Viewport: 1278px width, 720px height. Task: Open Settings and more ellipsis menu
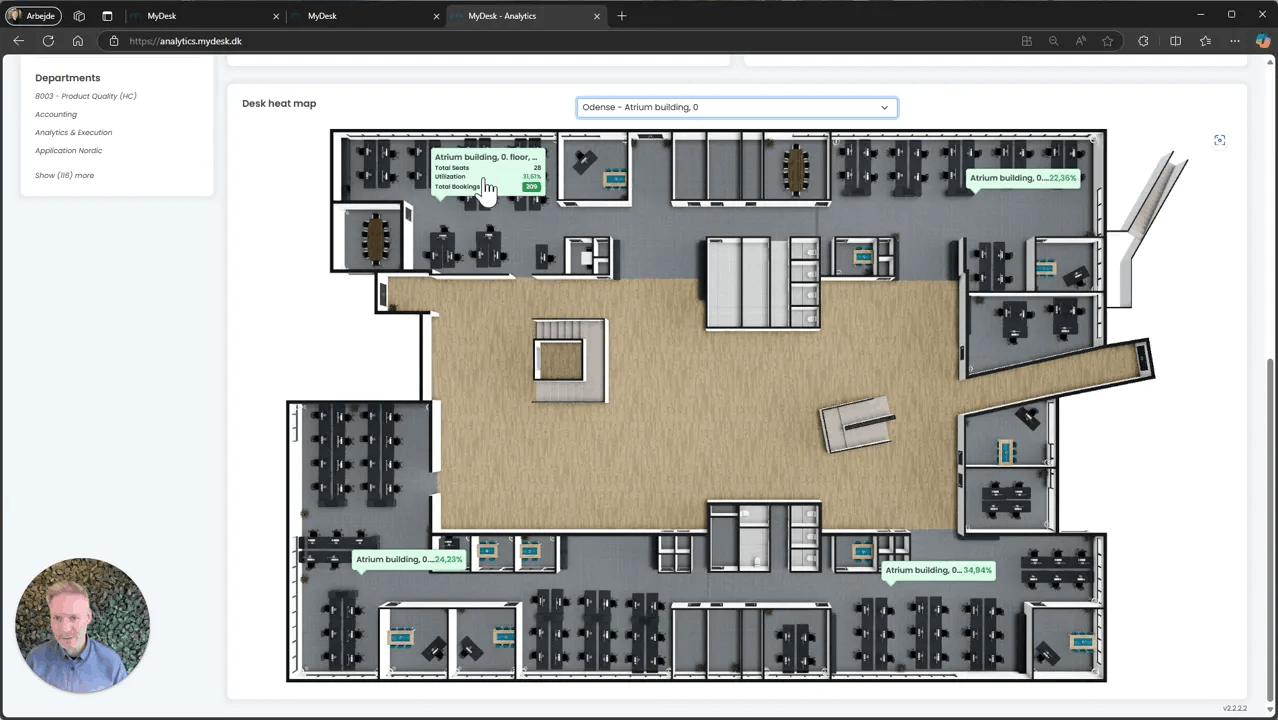pyautogui.click(x=1235, y=41)
